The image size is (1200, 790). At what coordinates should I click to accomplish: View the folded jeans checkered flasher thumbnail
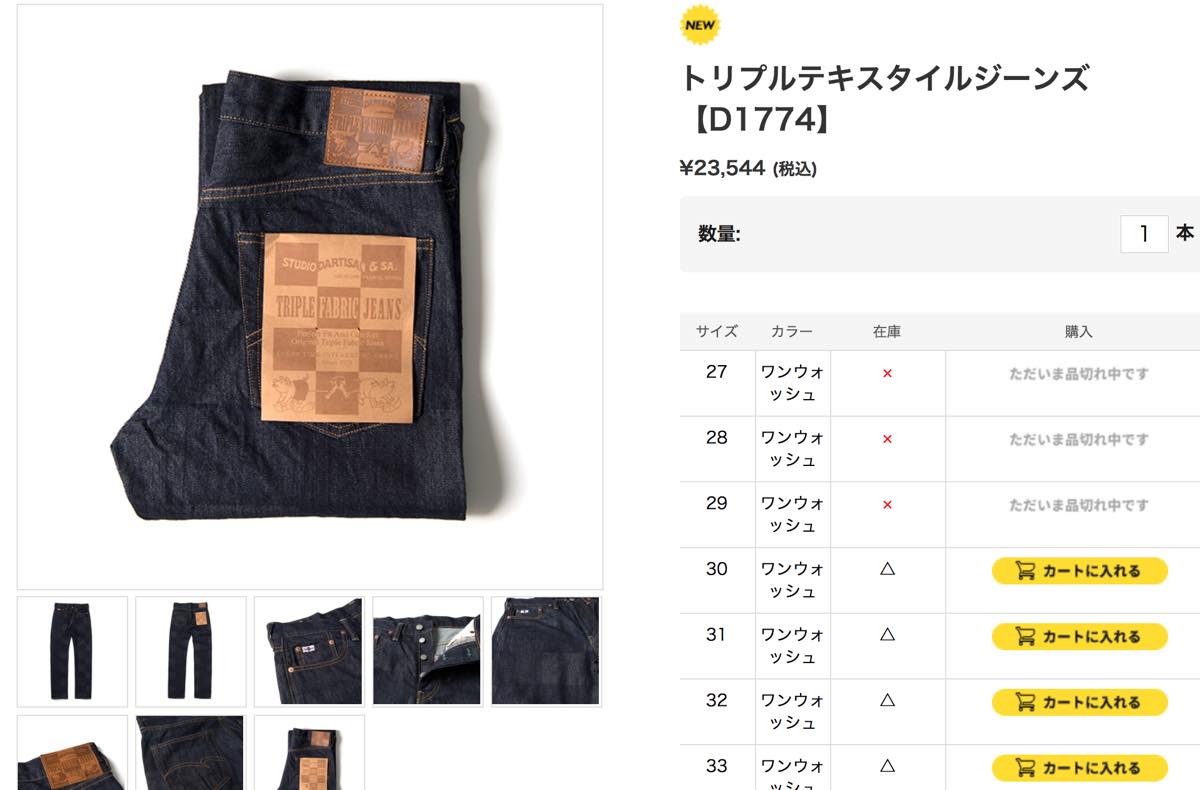(x=309, y=753)
